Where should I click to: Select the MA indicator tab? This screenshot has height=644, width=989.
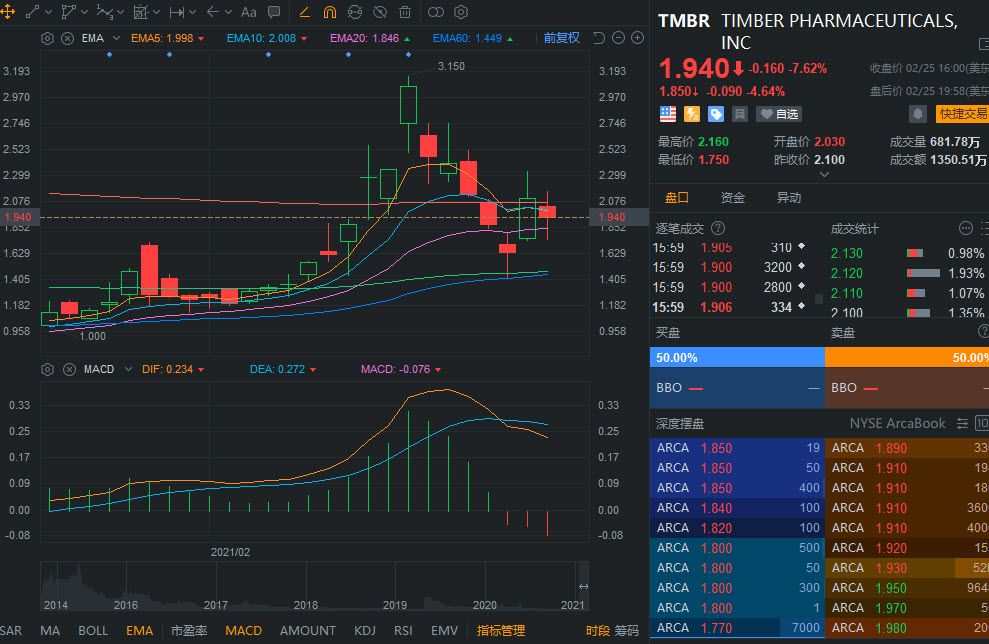point(50,631)
